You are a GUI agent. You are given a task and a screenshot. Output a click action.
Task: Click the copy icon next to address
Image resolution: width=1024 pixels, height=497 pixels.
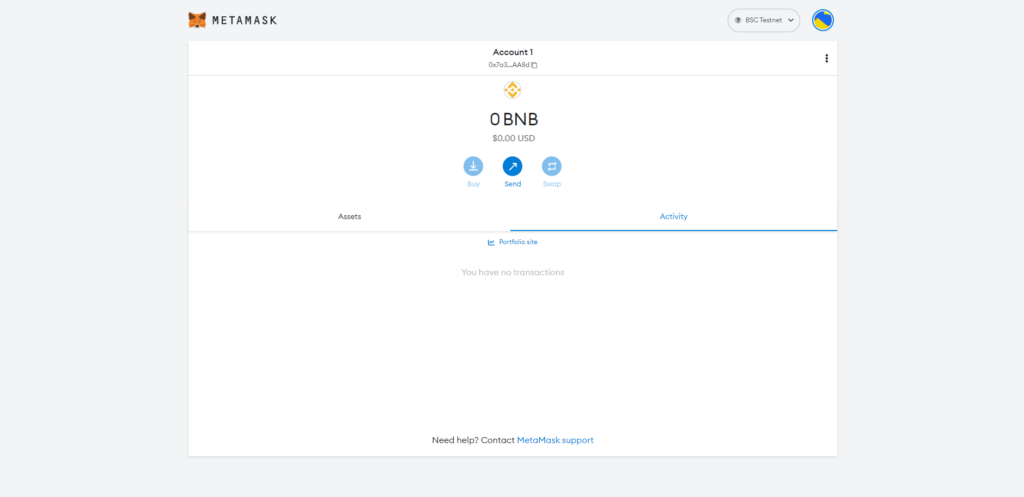[534, 65]
